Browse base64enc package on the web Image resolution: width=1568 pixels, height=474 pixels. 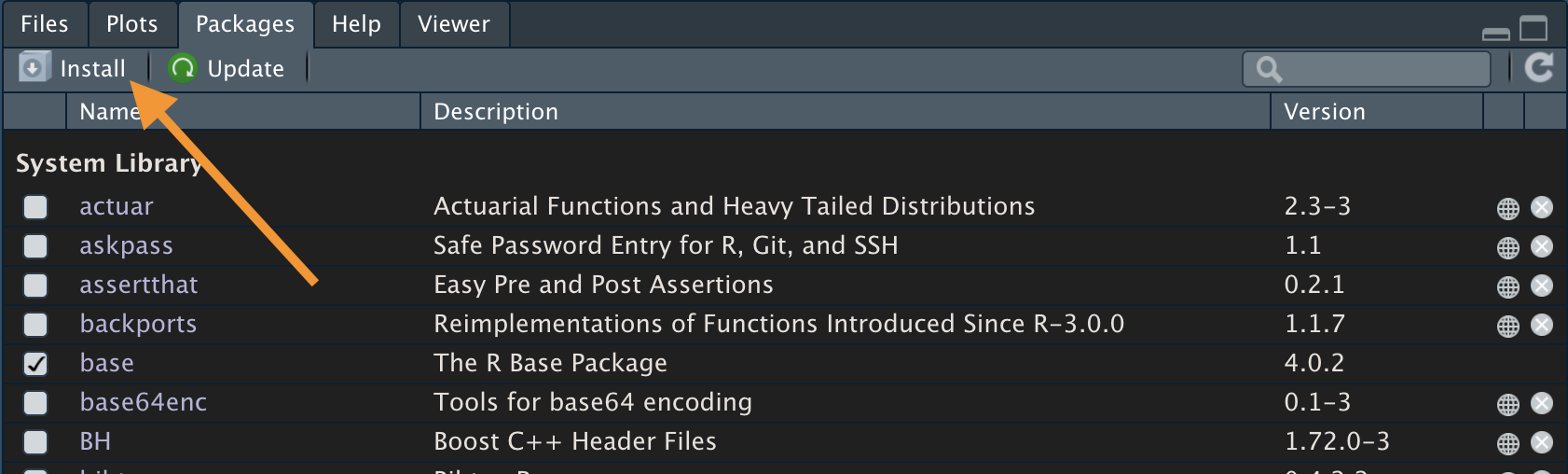coord(1507,404)
